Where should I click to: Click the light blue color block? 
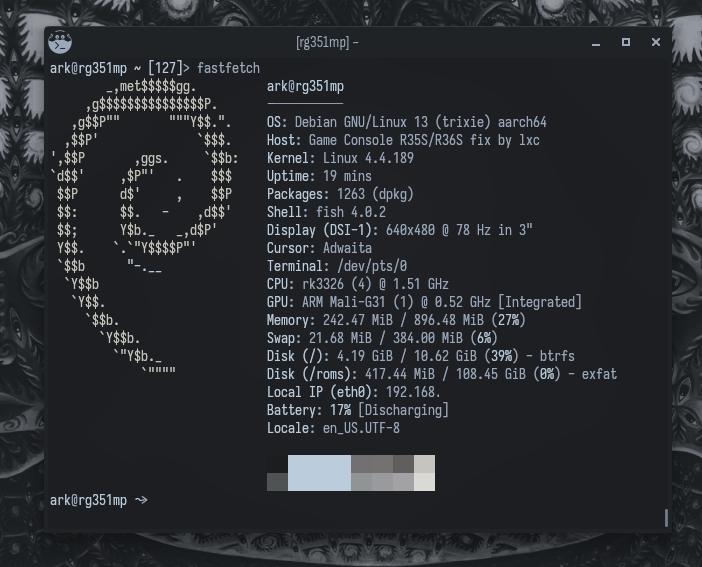click(x=319, y=473)
